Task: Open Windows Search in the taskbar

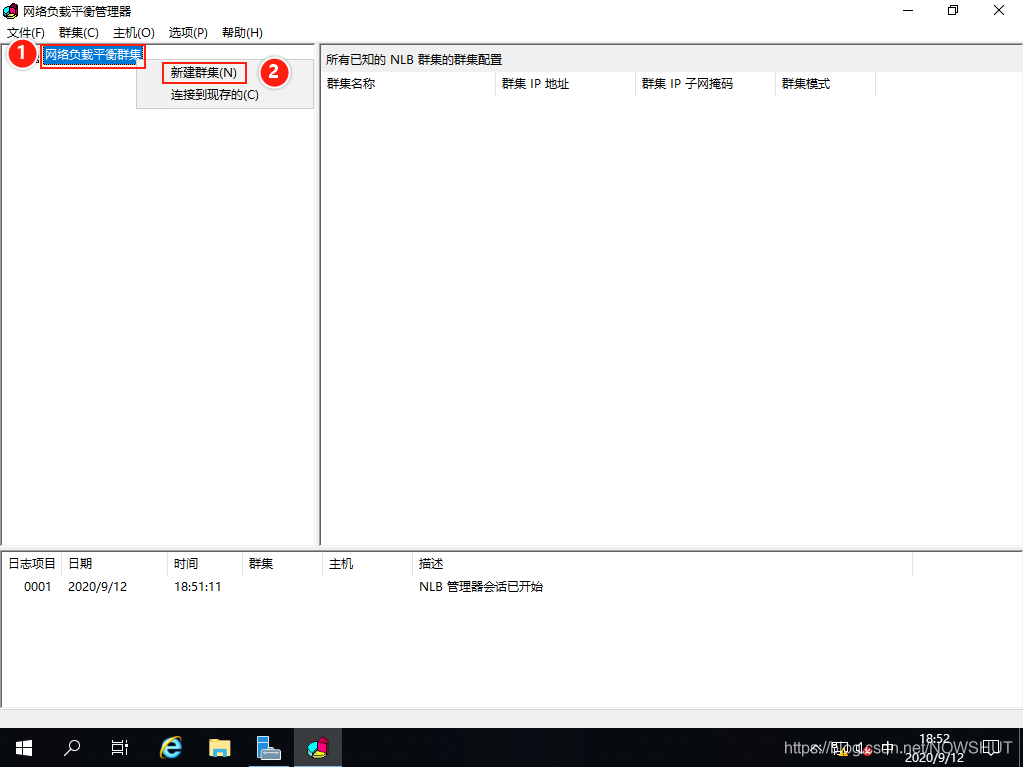Action: 70,747
